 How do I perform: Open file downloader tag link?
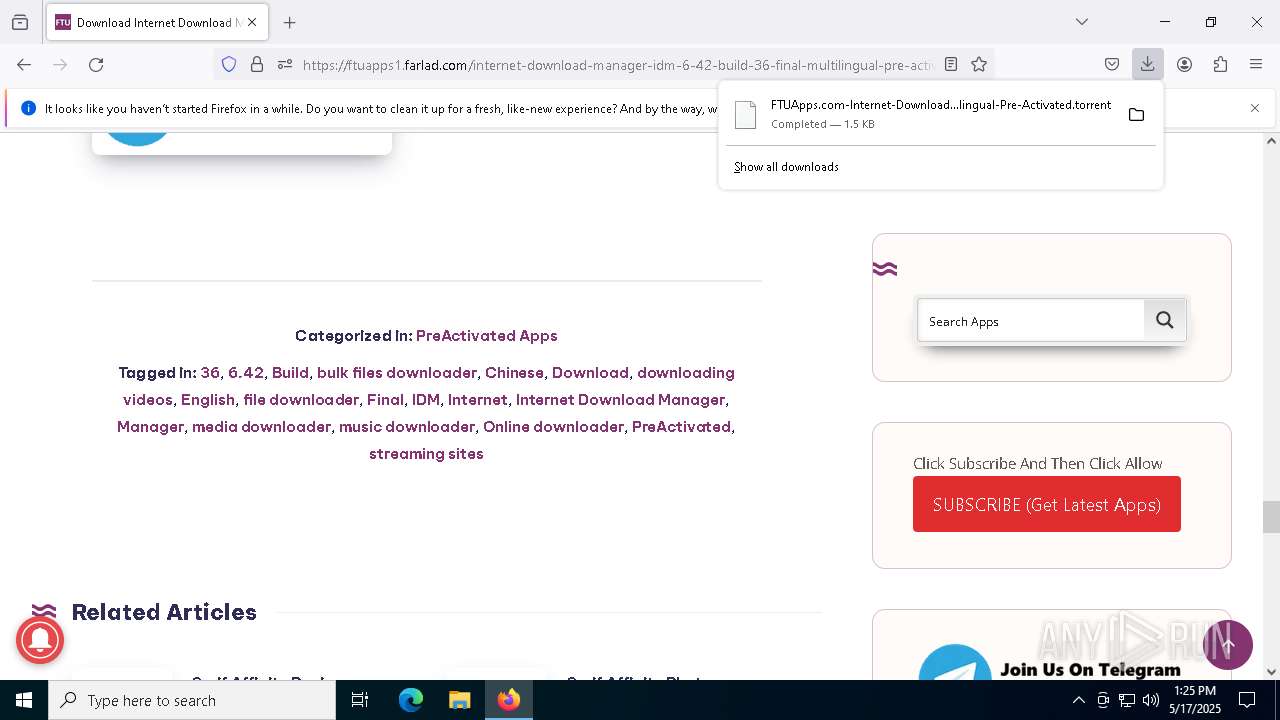301,400
